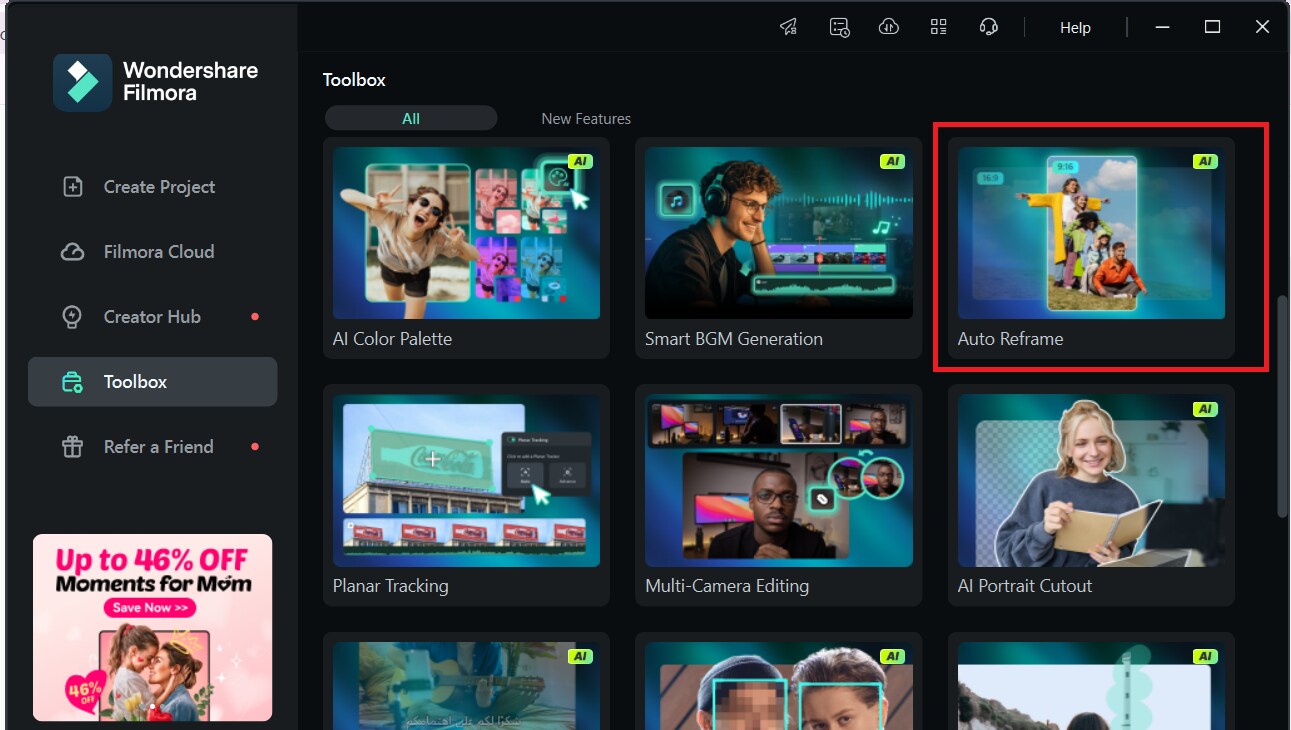
Task: Click the headset support icon
Action: pyautogui.click(x=989, y=27)
